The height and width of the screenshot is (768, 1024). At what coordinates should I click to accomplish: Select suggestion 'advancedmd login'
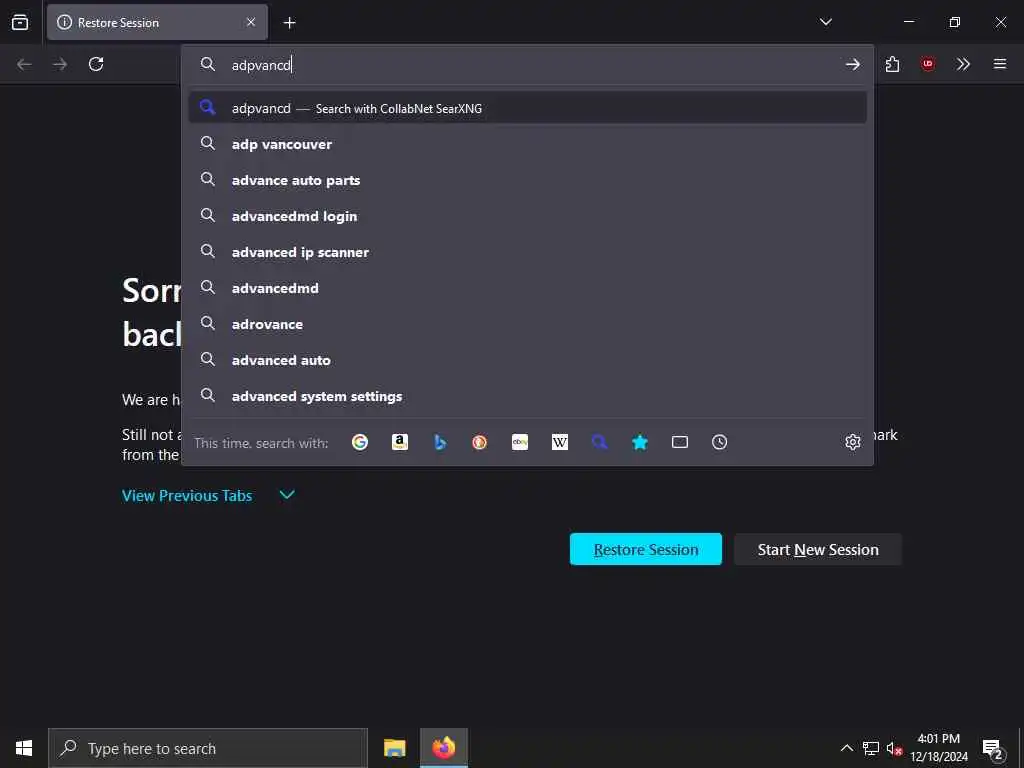tap(528, 216)
